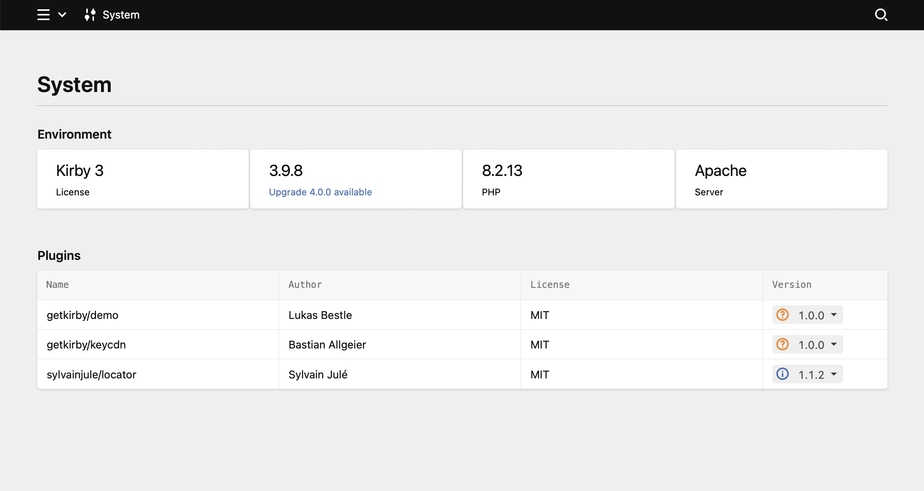Click the PHP 8.2.13 card

[x=568, y=179]
